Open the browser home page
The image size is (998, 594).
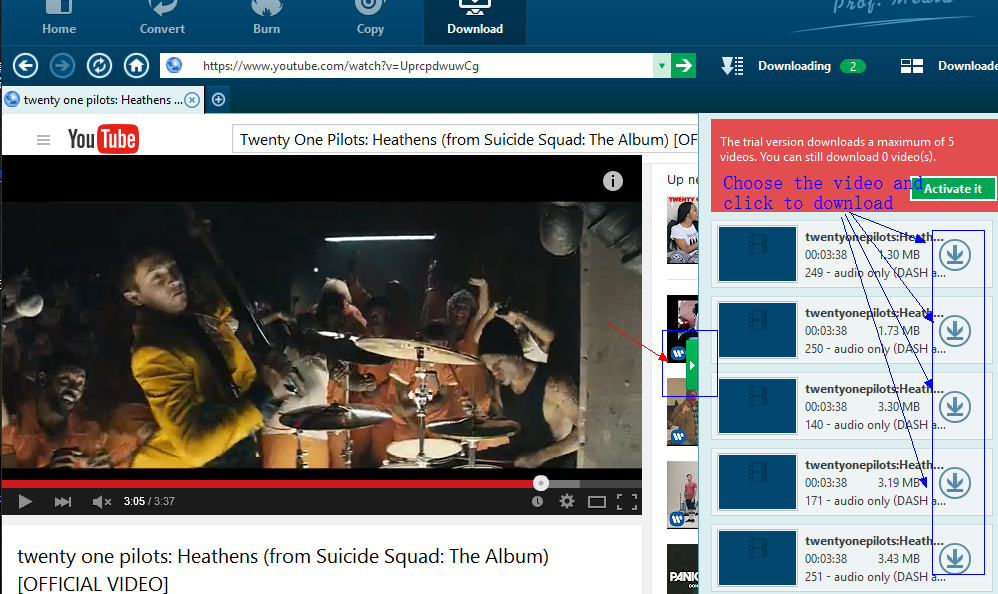(x=136, y=66)
